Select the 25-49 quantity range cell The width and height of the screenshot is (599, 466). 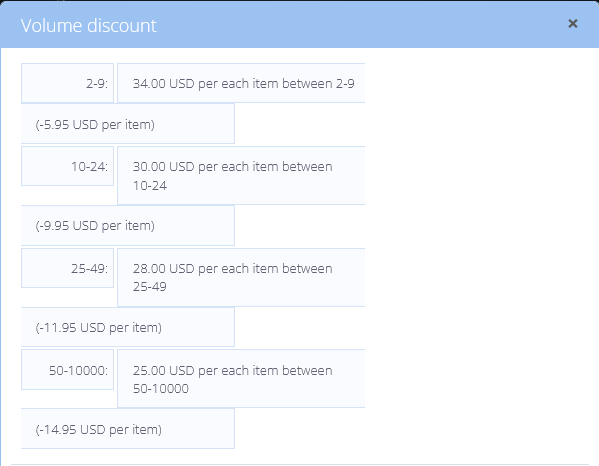67,268
